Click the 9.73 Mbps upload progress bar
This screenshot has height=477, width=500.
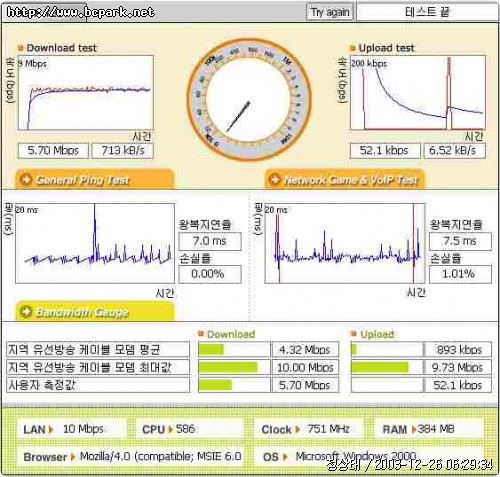[387, 367]
